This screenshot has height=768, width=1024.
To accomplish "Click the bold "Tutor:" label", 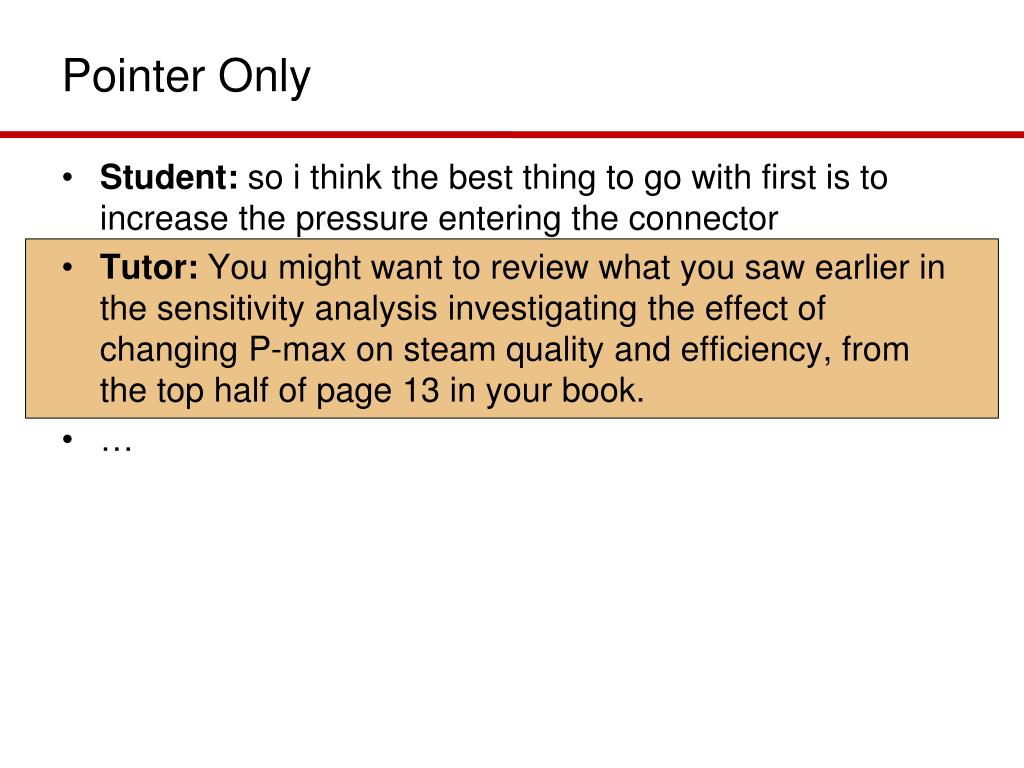I will pyautogui.click(x=149, y=267).
